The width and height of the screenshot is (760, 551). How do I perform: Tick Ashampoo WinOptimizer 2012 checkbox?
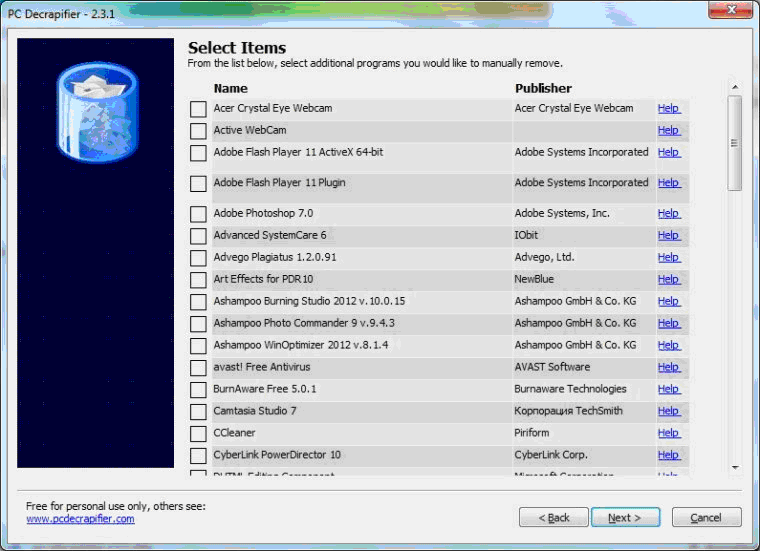[x=198, y=346]
